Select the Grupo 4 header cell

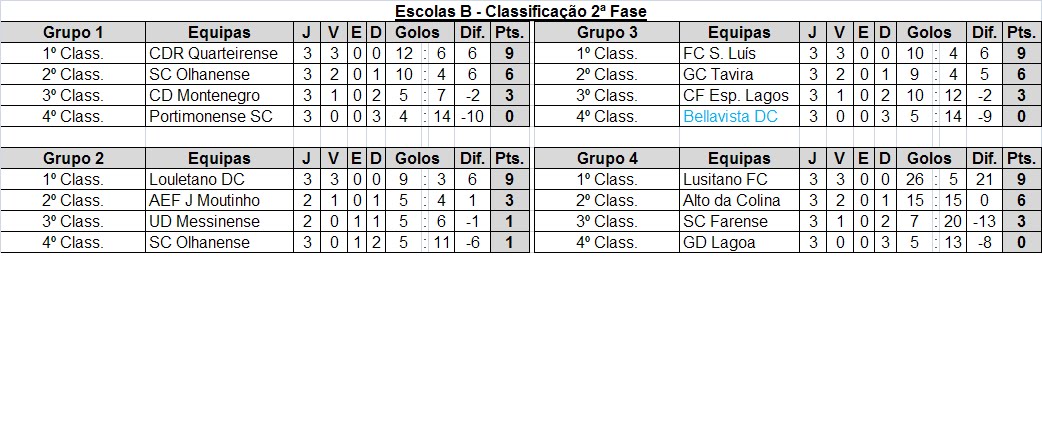607,159
